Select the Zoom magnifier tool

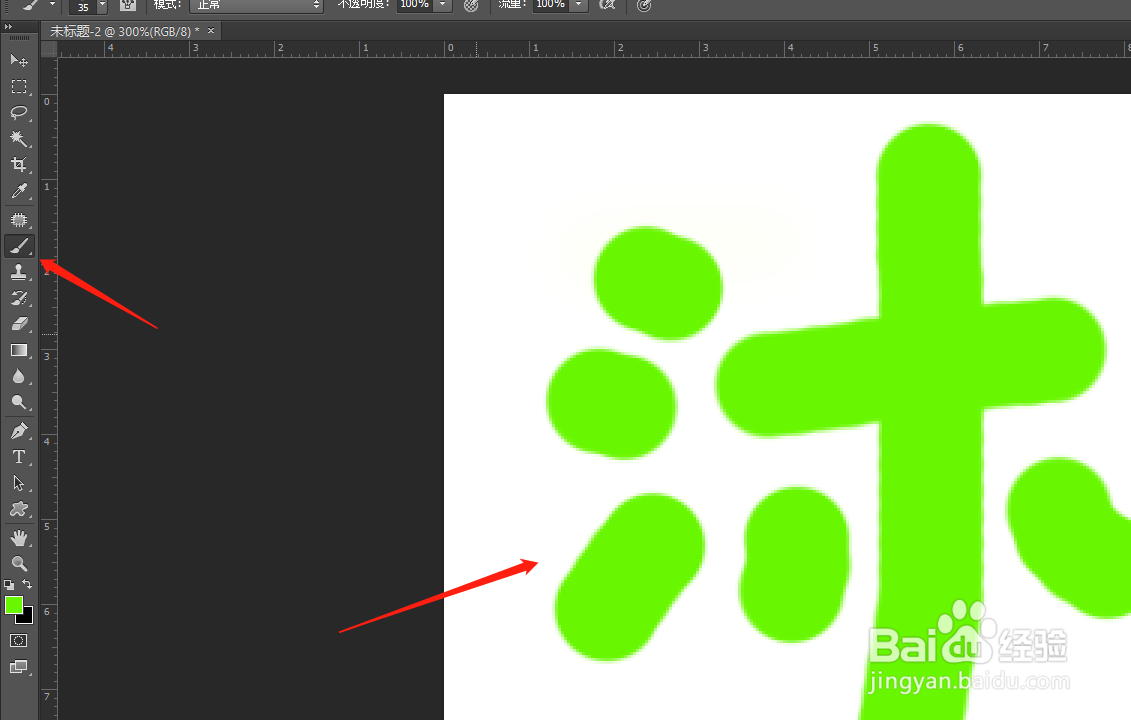click(19, 563)
